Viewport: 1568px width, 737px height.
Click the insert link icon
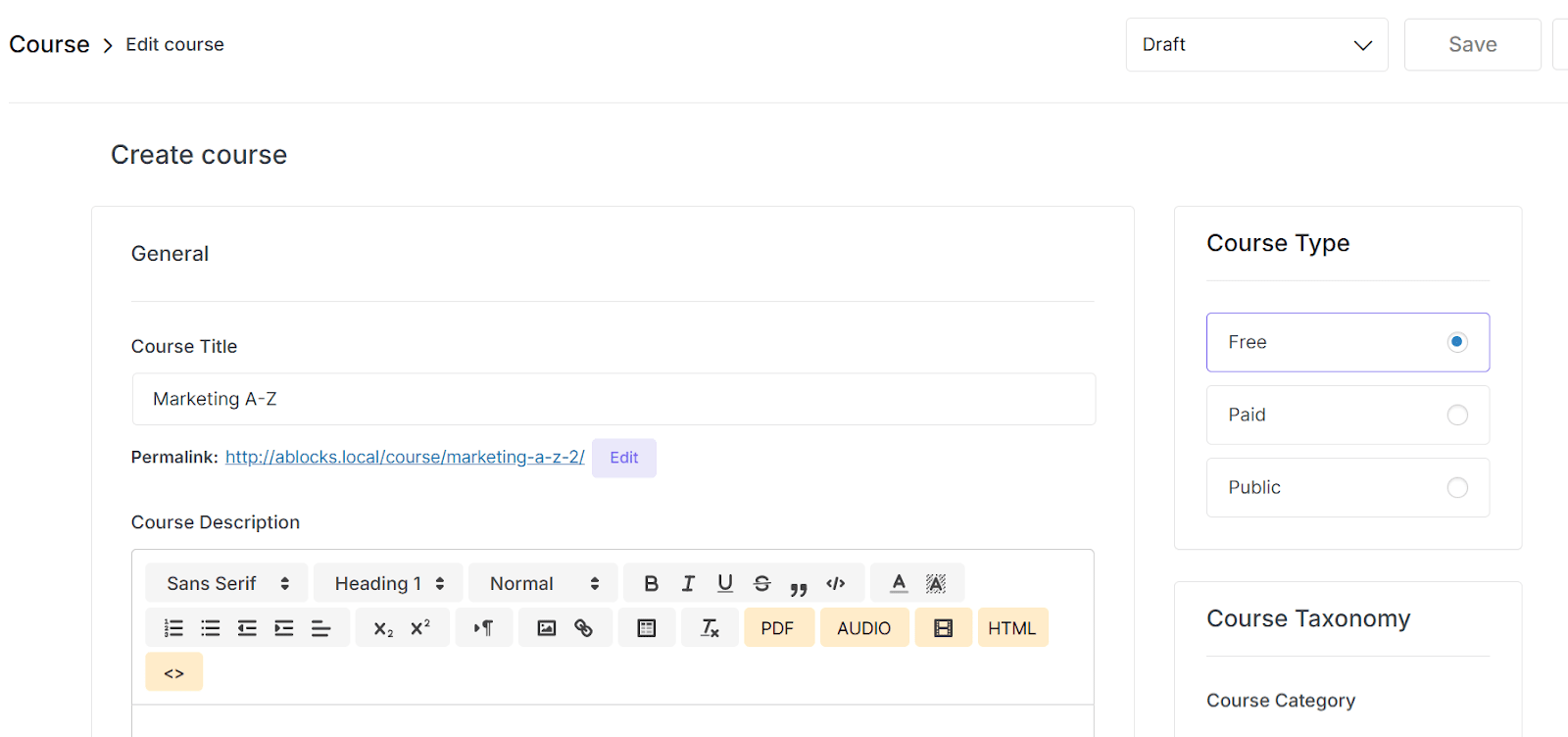pos(584,628)
